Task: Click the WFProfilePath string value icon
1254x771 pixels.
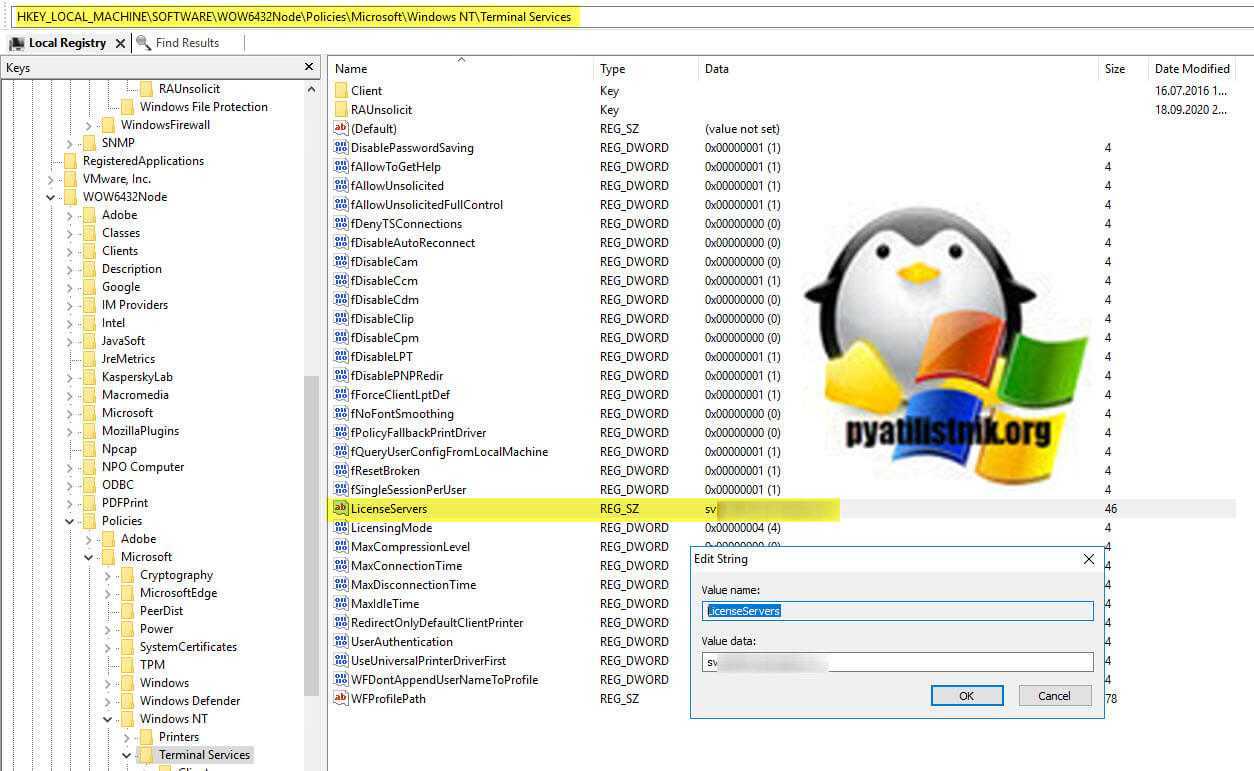Action: [x=340, y=698]
